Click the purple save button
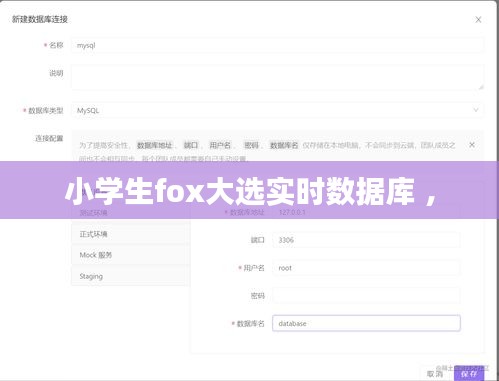The image size is (499, 381). 469,373
